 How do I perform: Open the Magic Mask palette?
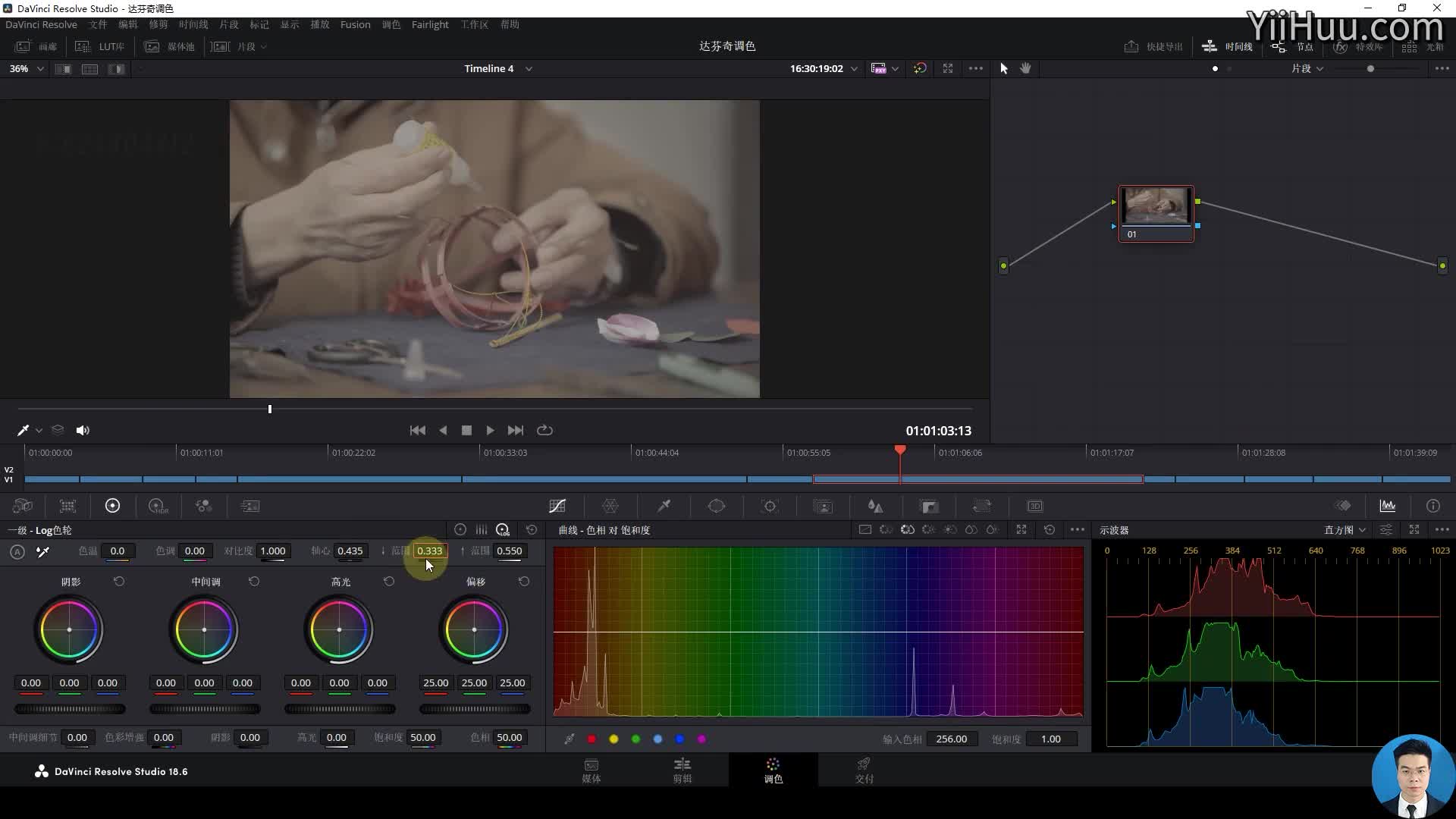point(823,506)
